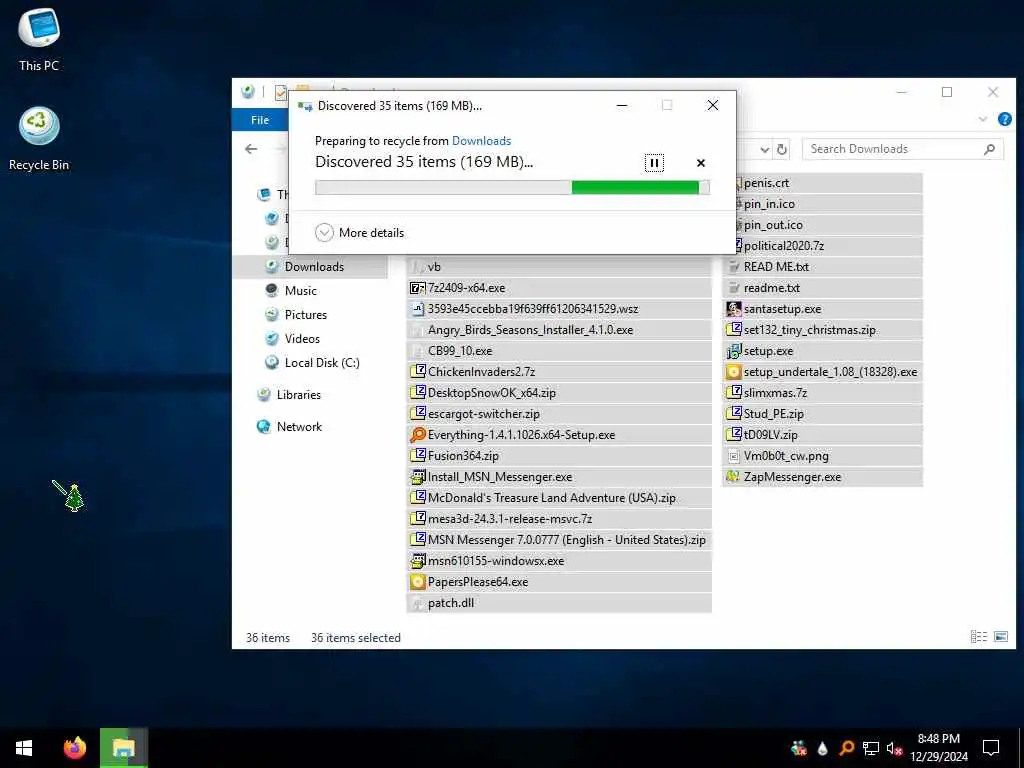Cancel the recycle operation with the small X

click(701, 163)
